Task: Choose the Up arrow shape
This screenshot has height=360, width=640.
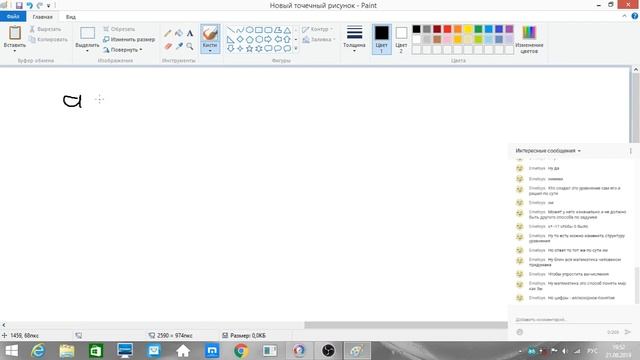Action: click(287, 39)
